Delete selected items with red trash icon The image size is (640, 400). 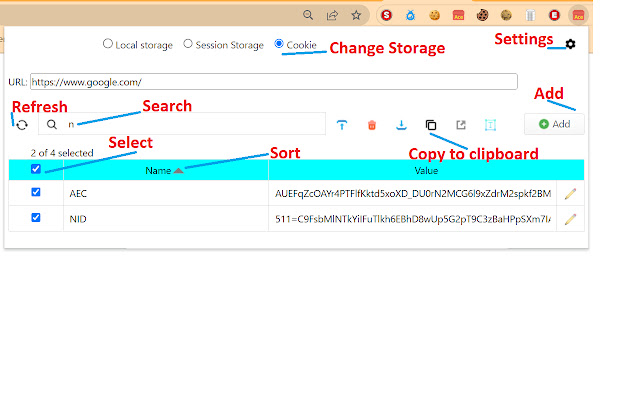coord(371,125)
